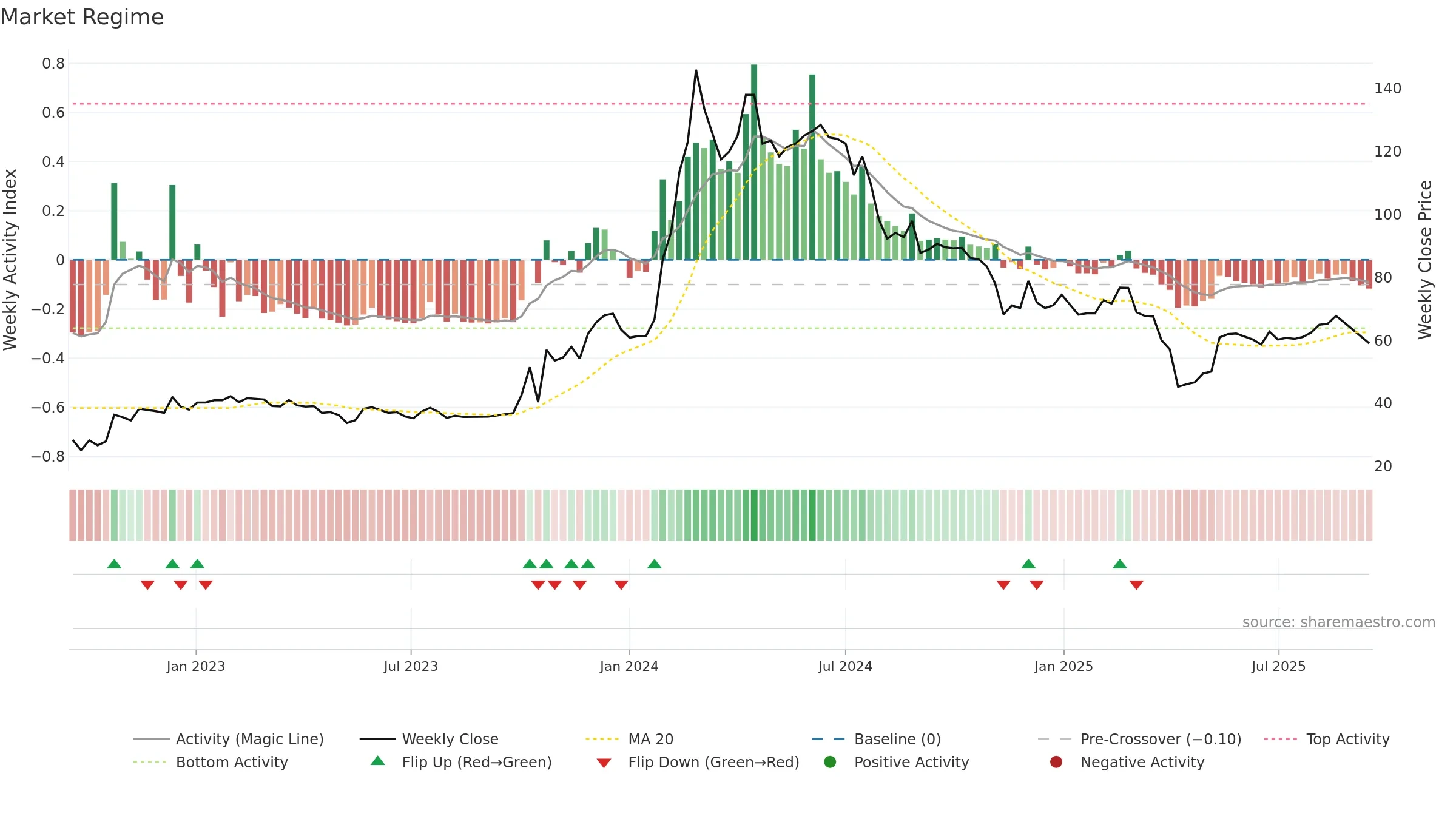1456x819 pixels.
Task: Select the Jan 2024 x-axis label
Action: point(629,666)
